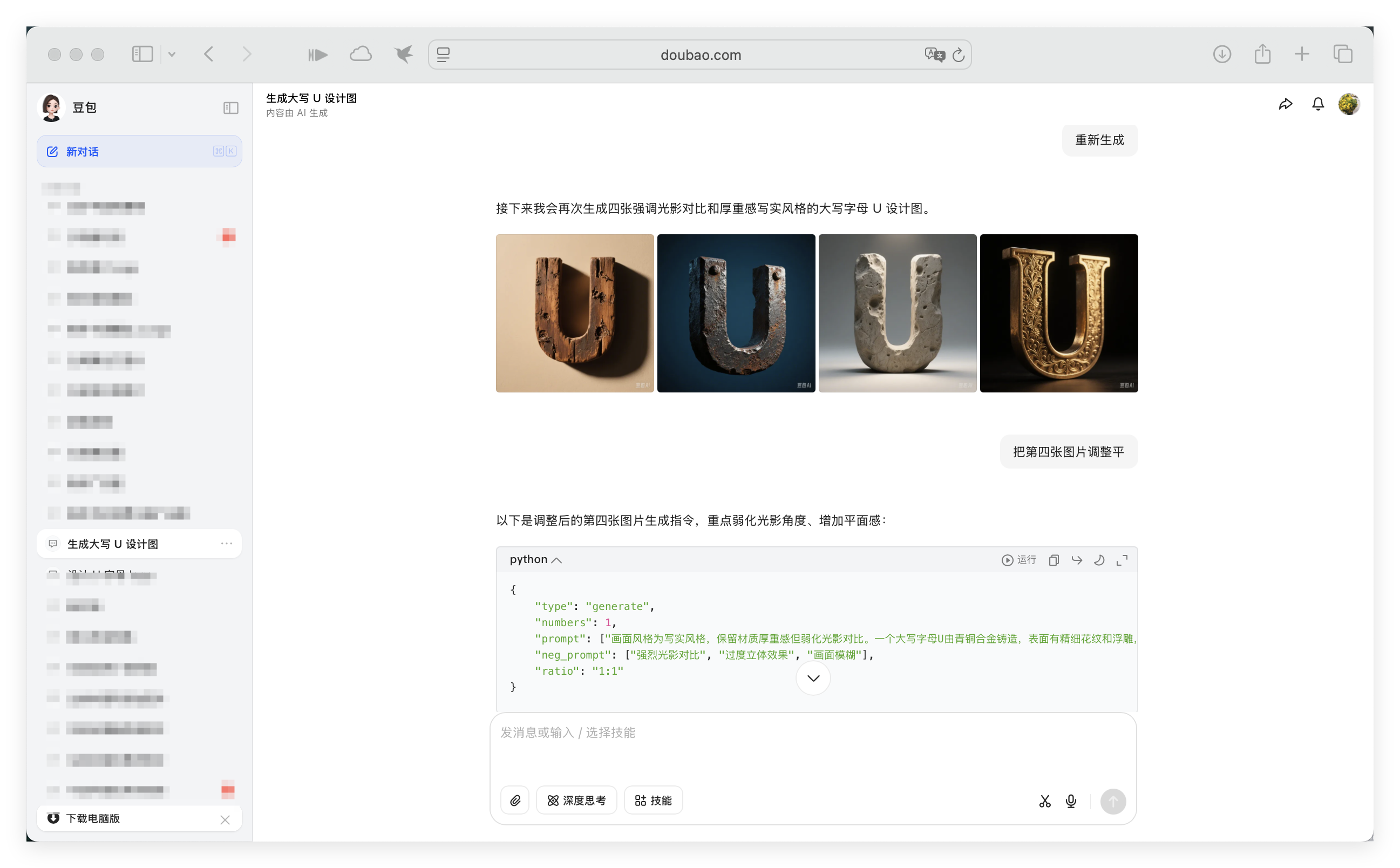Click the microphone voice input icon
Screen dimensions: 1400x868
pos(1071,801)
